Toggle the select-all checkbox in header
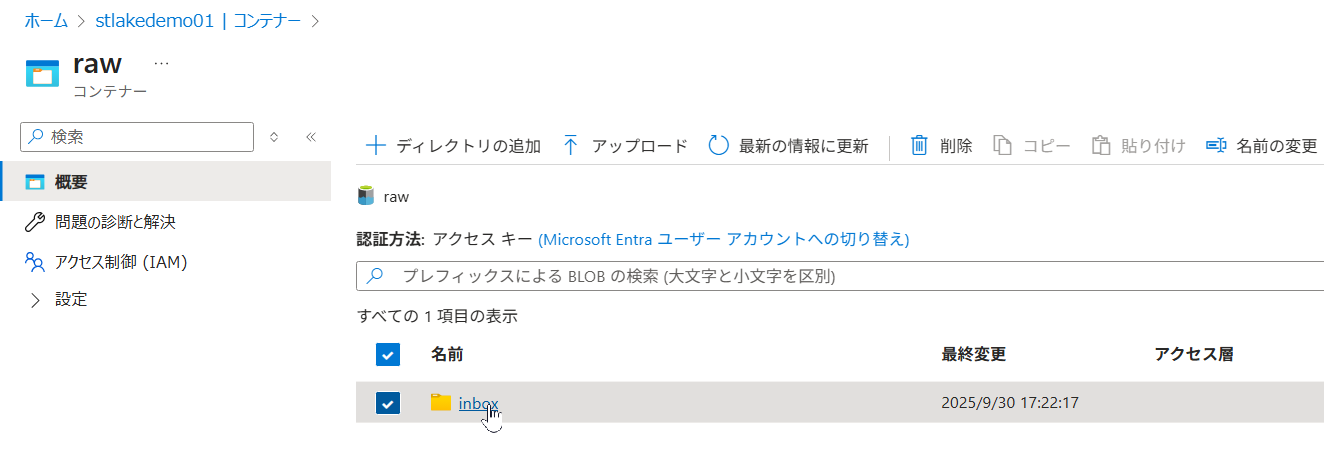 [x=388, y=354]
